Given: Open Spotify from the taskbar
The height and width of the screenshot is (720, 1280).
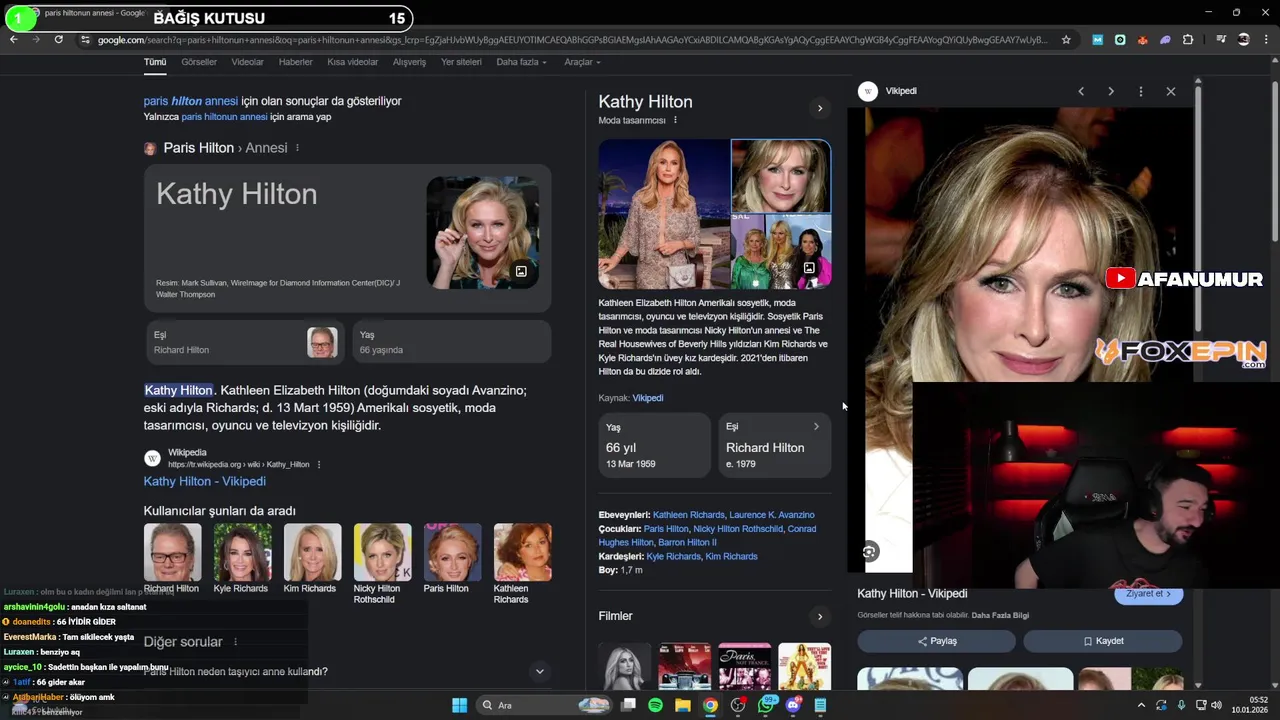Looking at the screenshot, I should [655, 705].
